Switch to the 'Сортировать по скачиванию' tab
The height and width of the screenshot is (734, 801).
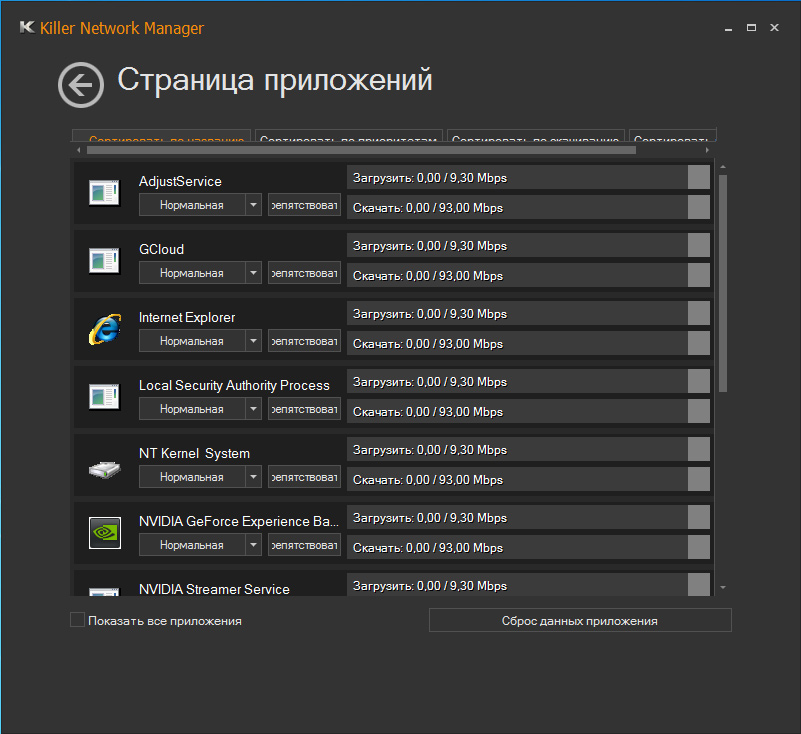click(x=536, y=136)
